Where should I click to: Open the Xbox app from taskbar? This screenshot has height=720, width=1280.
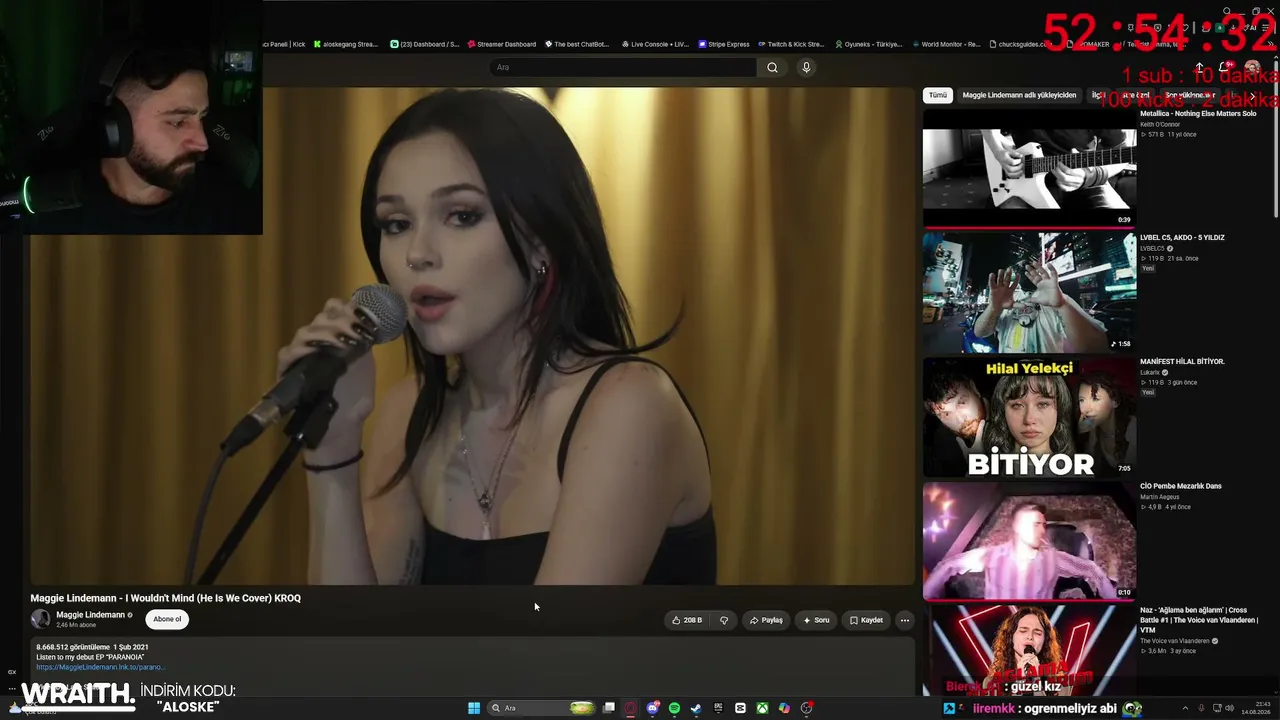pyautogui.click(x=762, y=708)
